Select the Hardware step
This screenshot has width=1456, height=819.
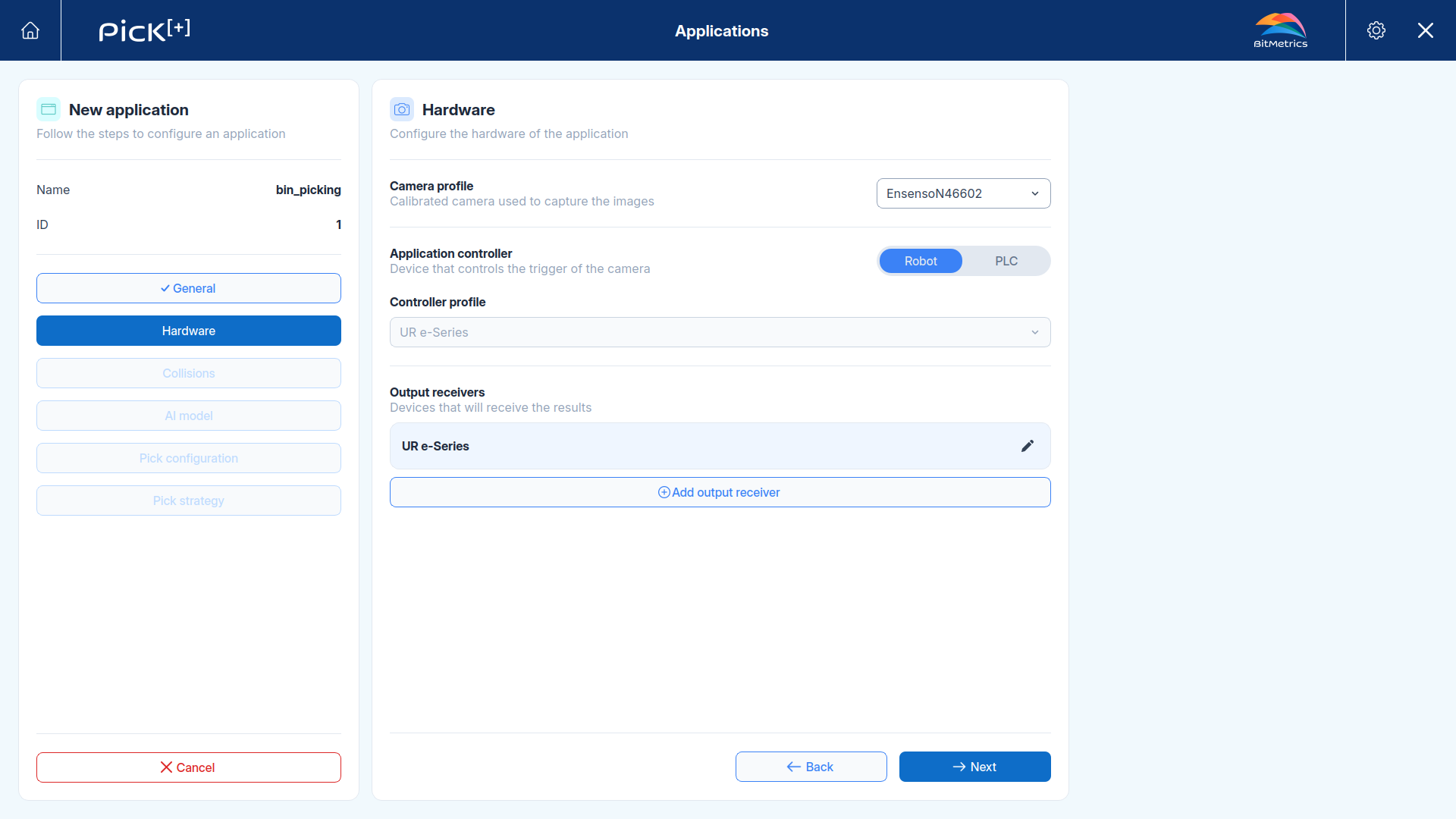pos(189,331)
